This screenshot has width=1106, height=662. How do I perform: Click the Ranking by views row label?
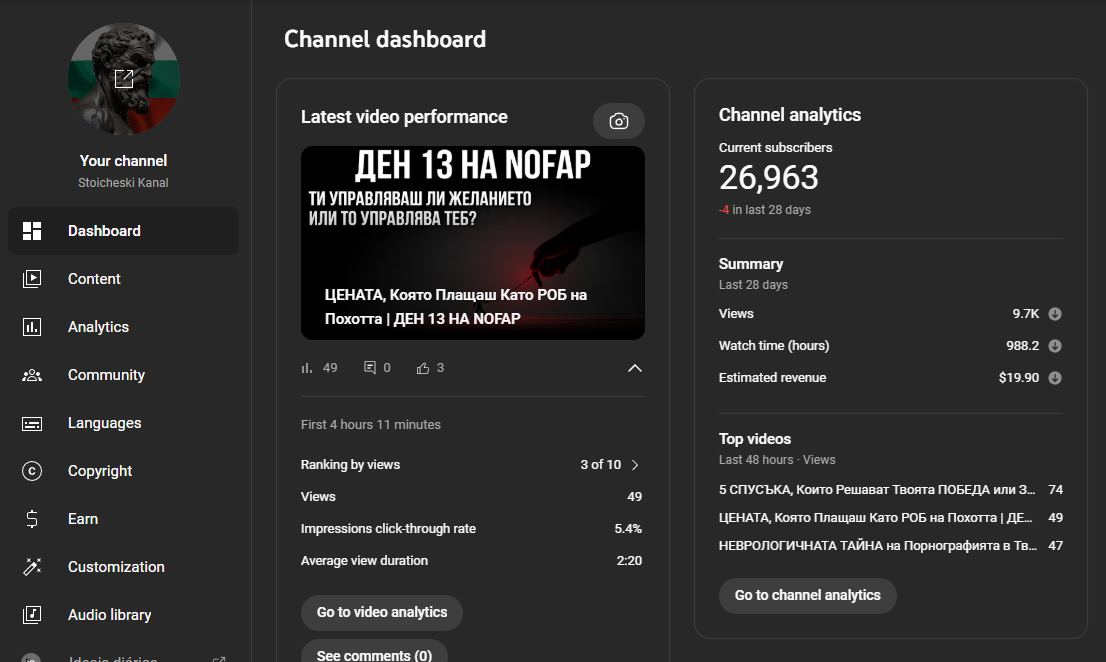pos(350,465)
